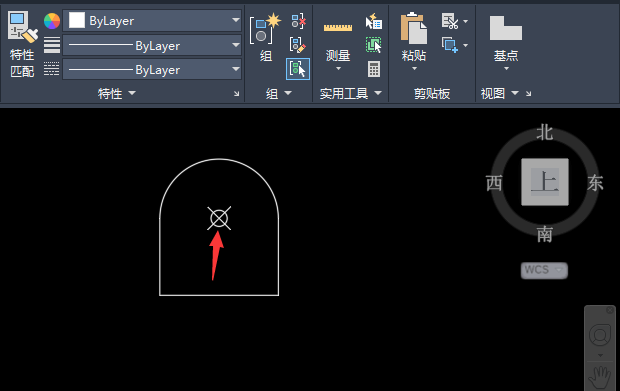
Task: Open the View panel dialog launcher arrow
Action: click(x=529, y=94)
